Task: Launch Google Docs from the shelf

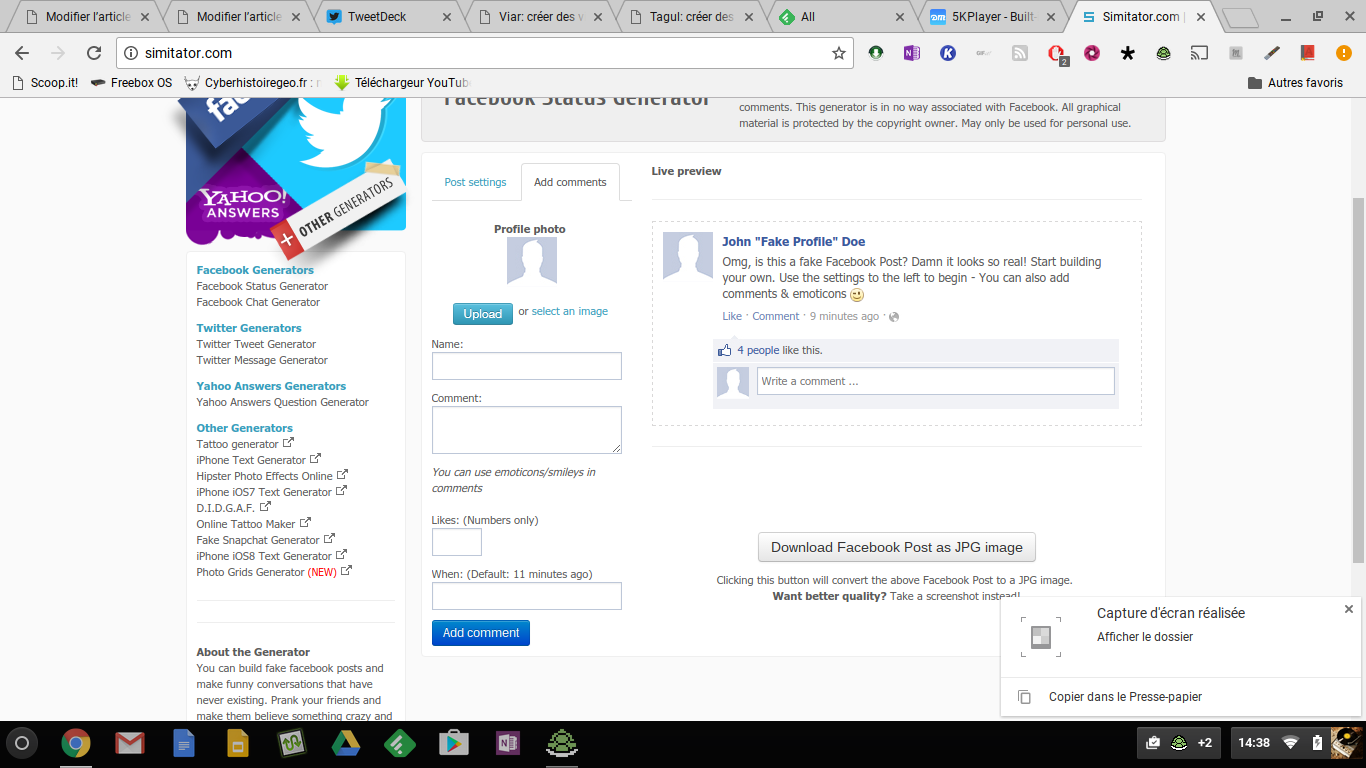Action: (183, 743)
